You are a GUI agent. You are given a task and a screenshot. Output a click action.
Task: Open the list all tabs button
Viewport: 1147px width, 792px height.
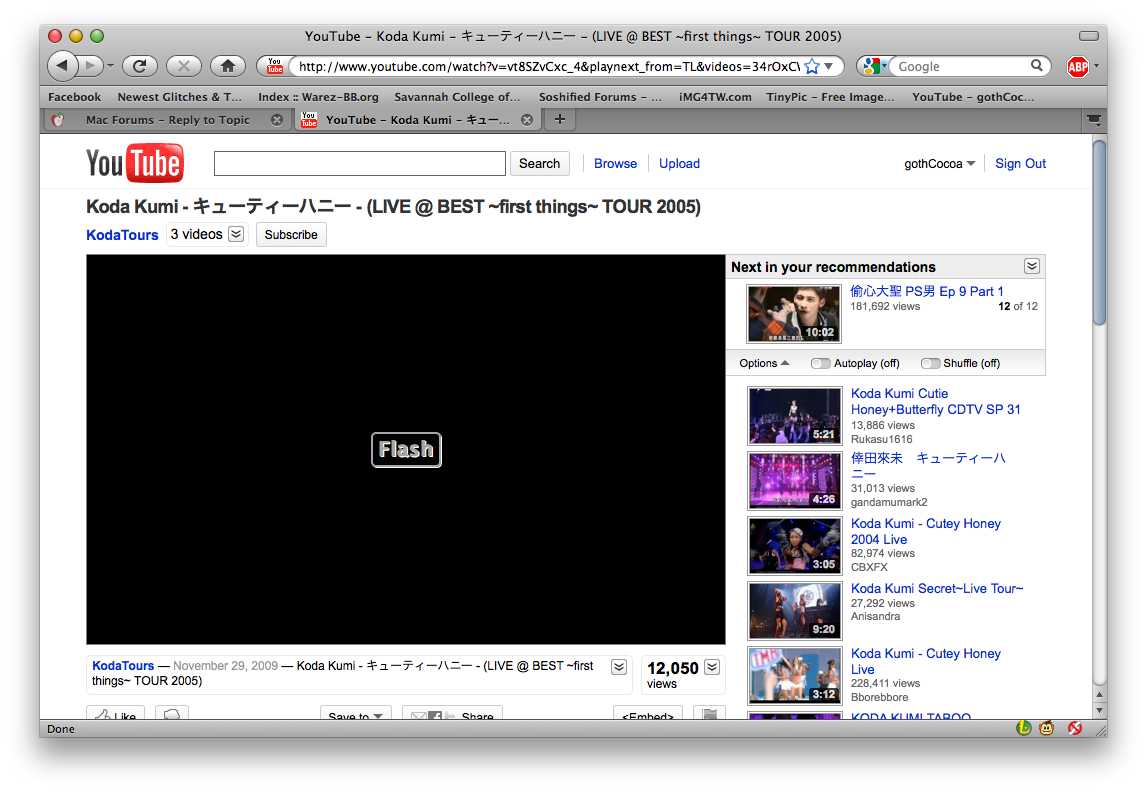1094,120
